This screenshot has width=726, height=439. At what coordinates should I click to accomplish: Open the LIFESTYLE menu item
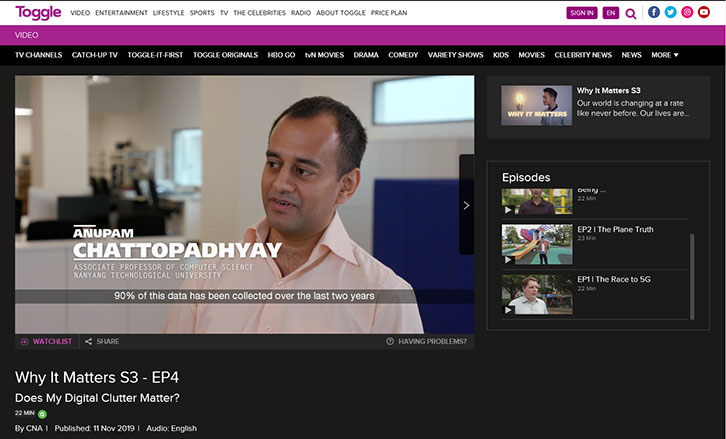tap(169, 13)
